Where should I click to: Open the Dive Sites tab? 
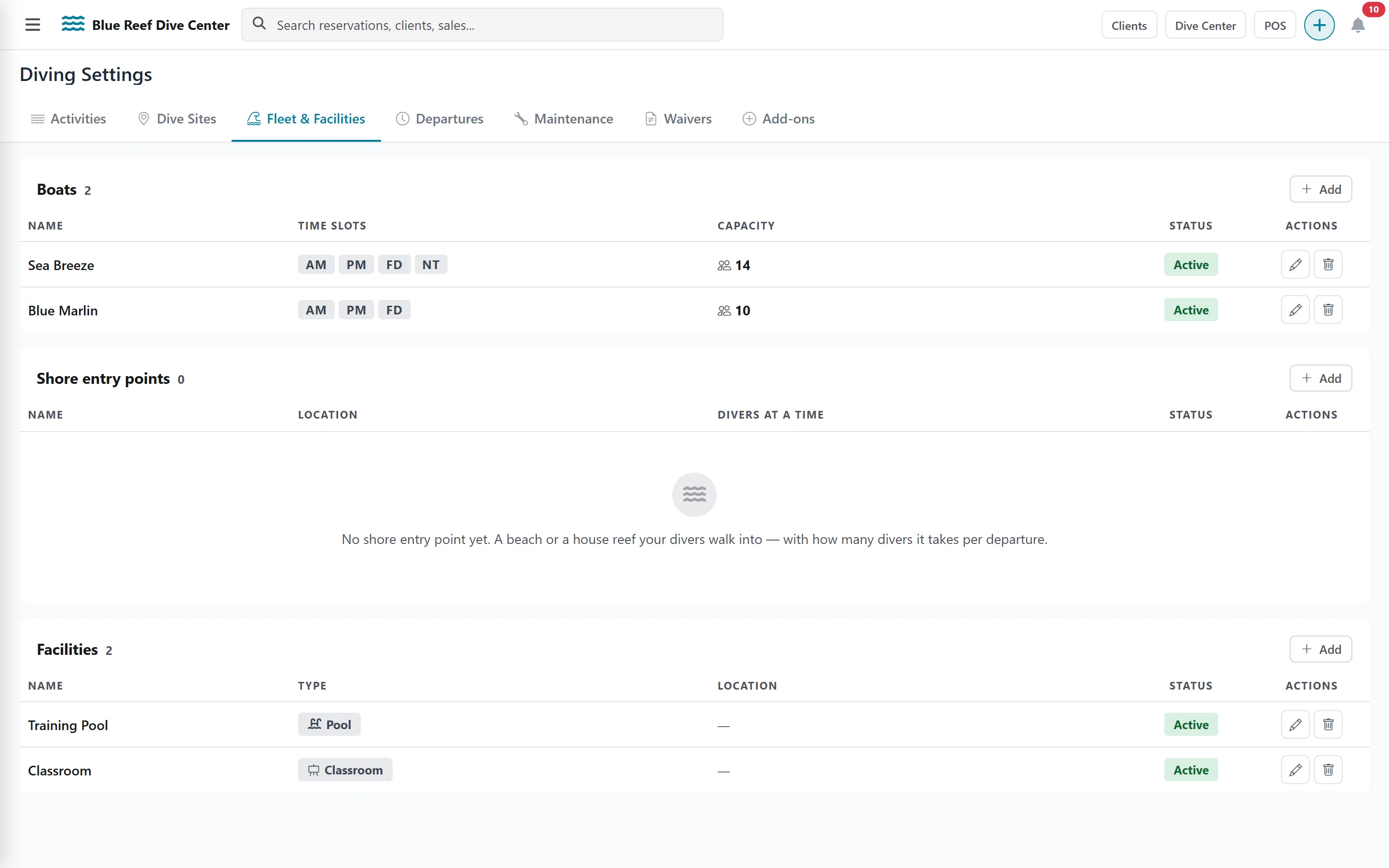coord(177,119)
